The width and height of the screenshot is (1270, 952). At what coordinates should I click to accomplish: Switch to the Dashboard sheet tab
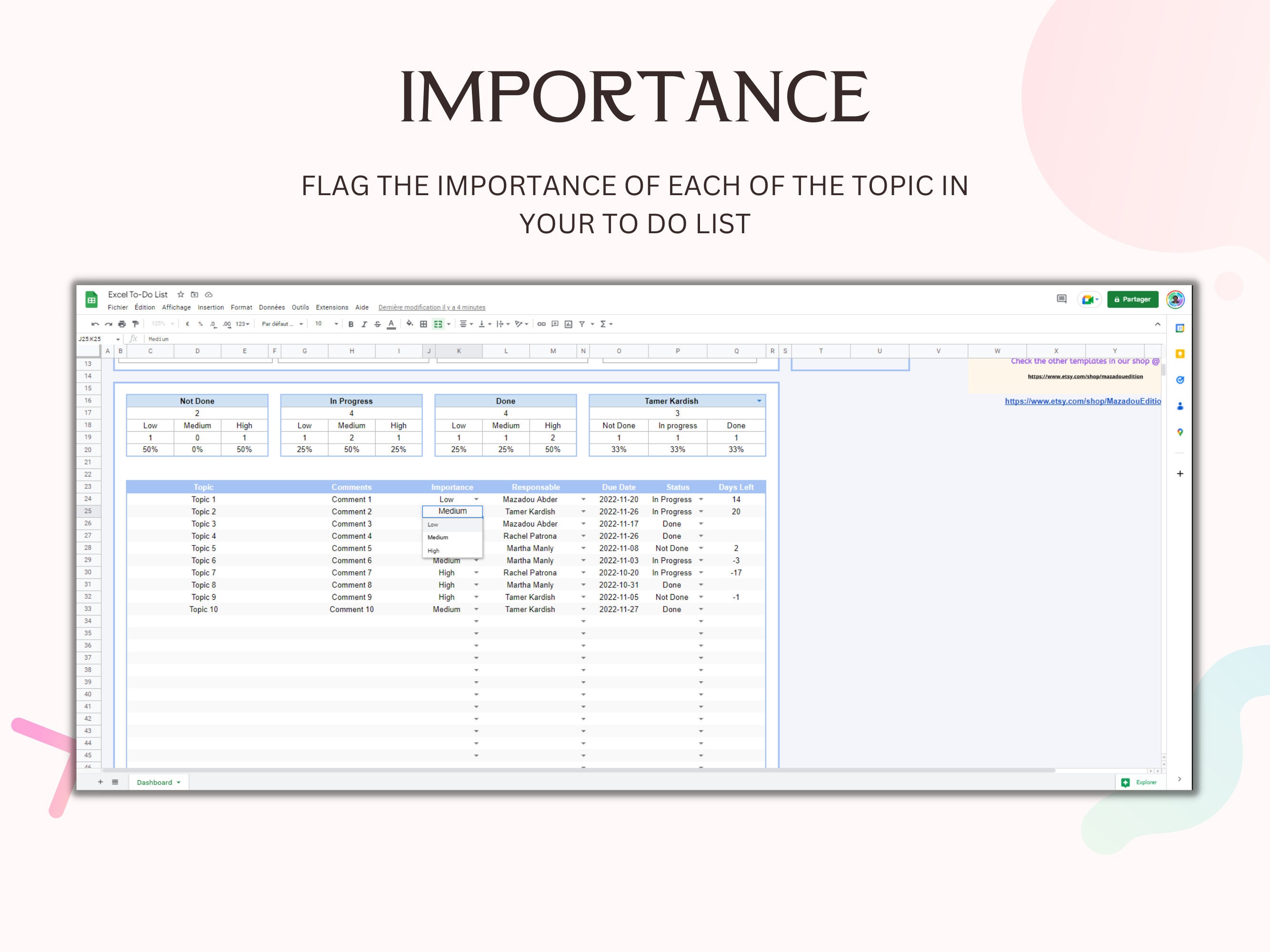(x=159, y=782)
